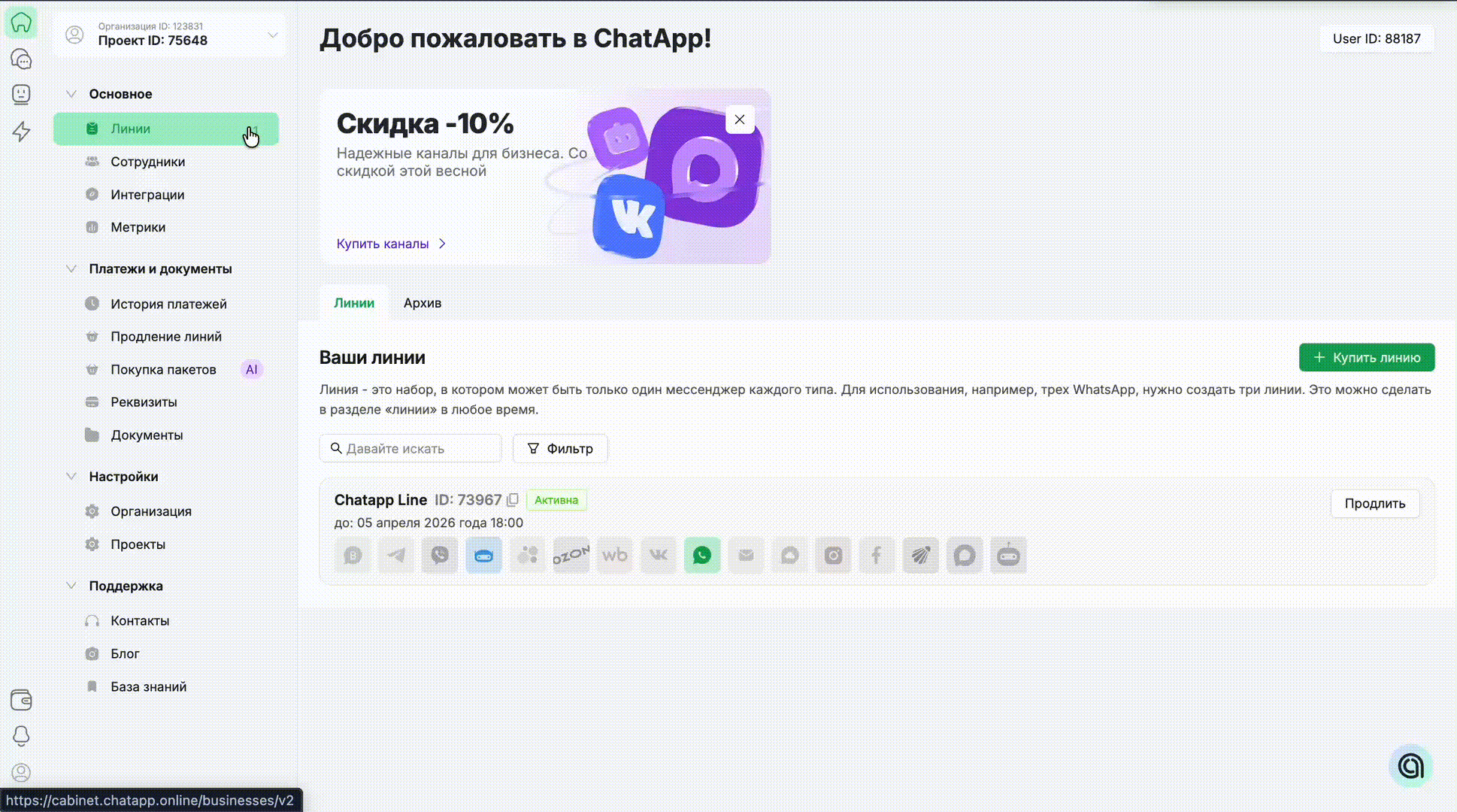Open Сотрудники in the sidebar menu
Screen dimensions: 1457x812
click(x=147, y=162)
